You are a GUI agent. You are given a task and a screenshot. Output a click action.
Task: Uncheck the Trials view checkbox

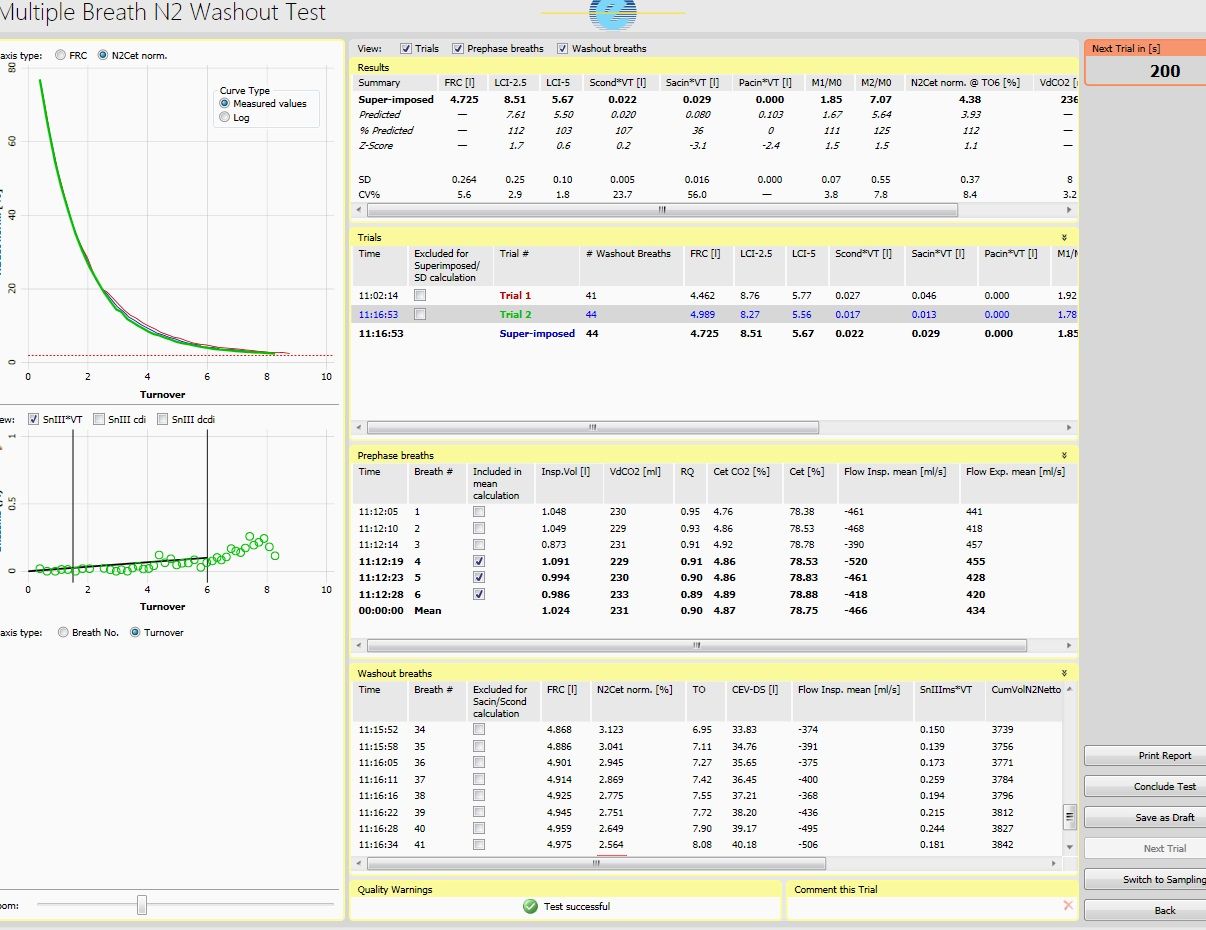click(406, 48)
